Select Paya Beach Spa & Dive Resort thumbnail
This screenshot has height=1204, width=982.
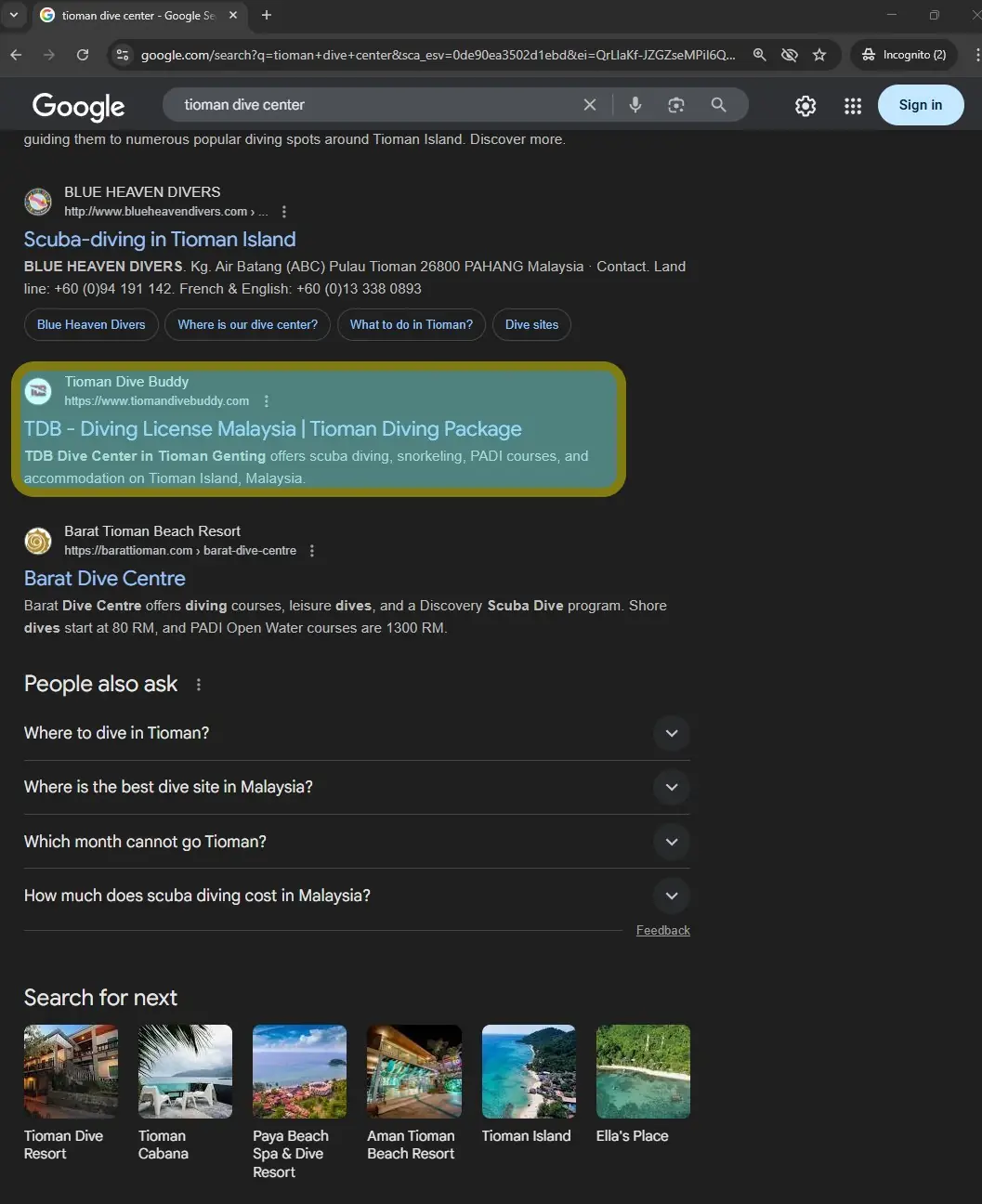[299, 1071]
